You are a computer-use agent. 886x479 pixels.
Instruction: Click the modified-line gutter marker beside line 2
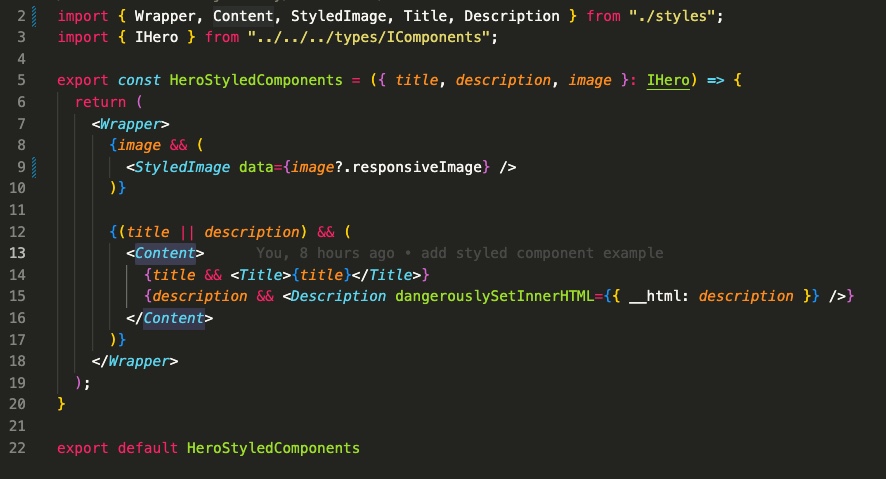click(x=34, y=16)
